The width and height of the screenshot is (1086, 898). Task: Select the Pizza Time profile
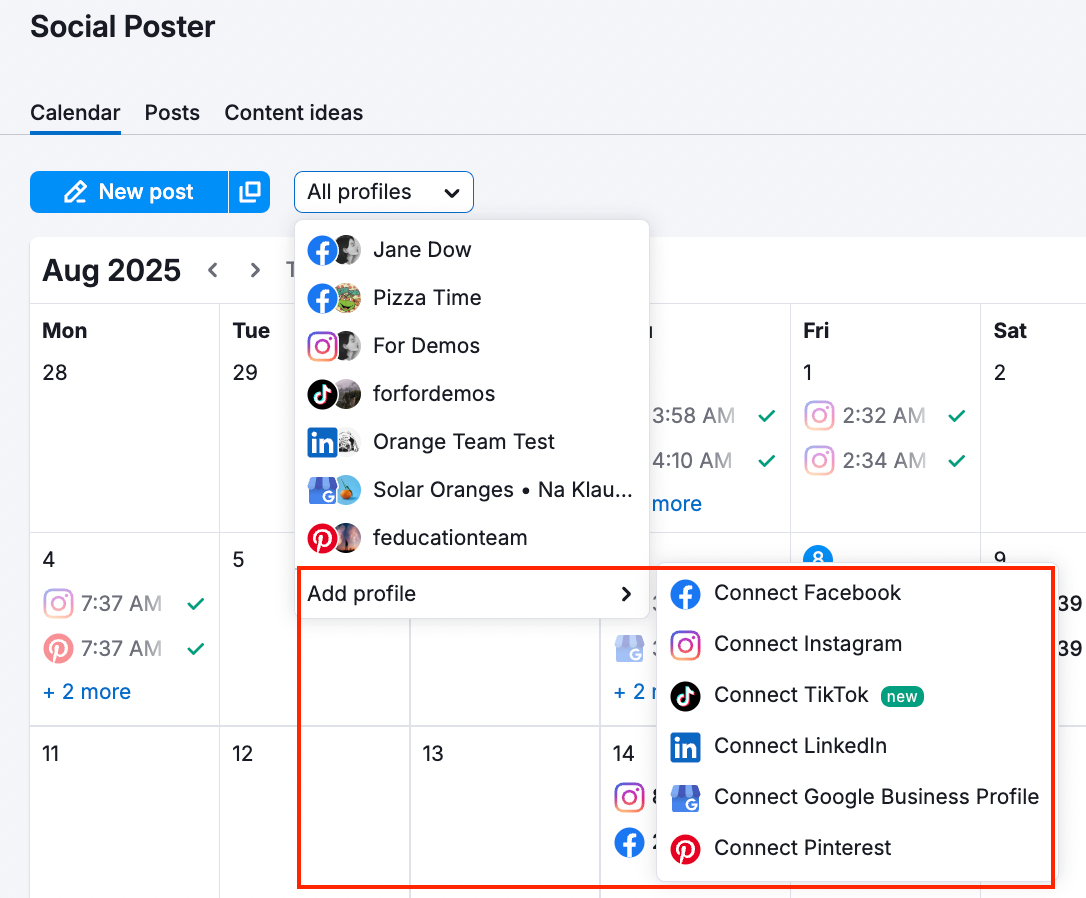point(427,298)
